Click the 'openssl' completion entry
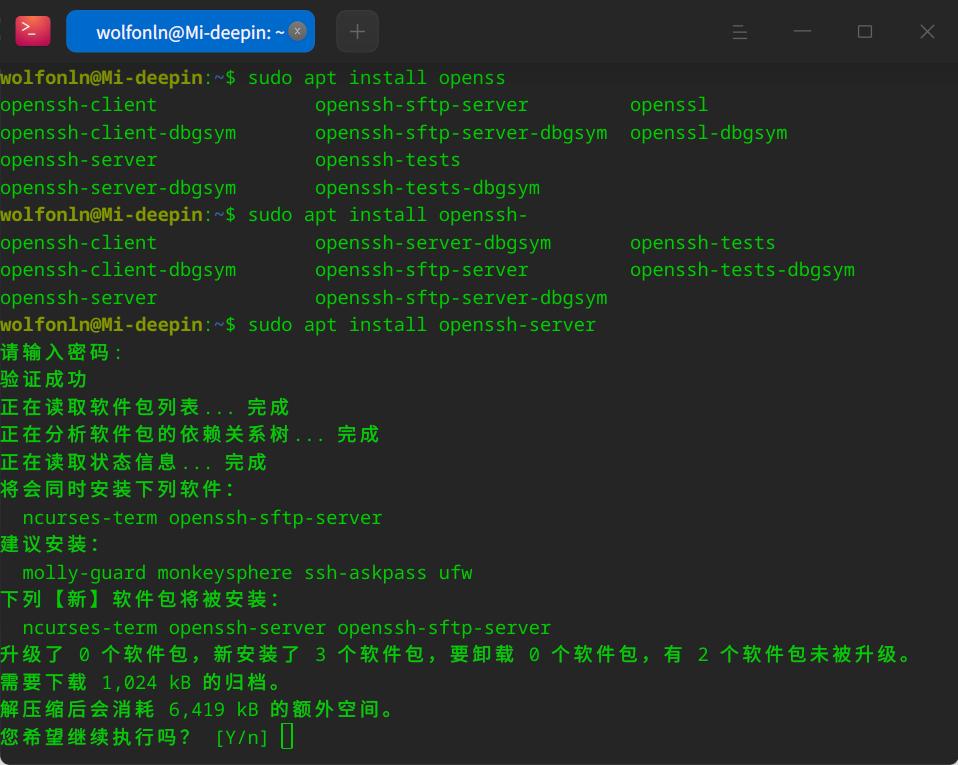The width and height of the screenshot is (958, 765). [x=669, y=105]
